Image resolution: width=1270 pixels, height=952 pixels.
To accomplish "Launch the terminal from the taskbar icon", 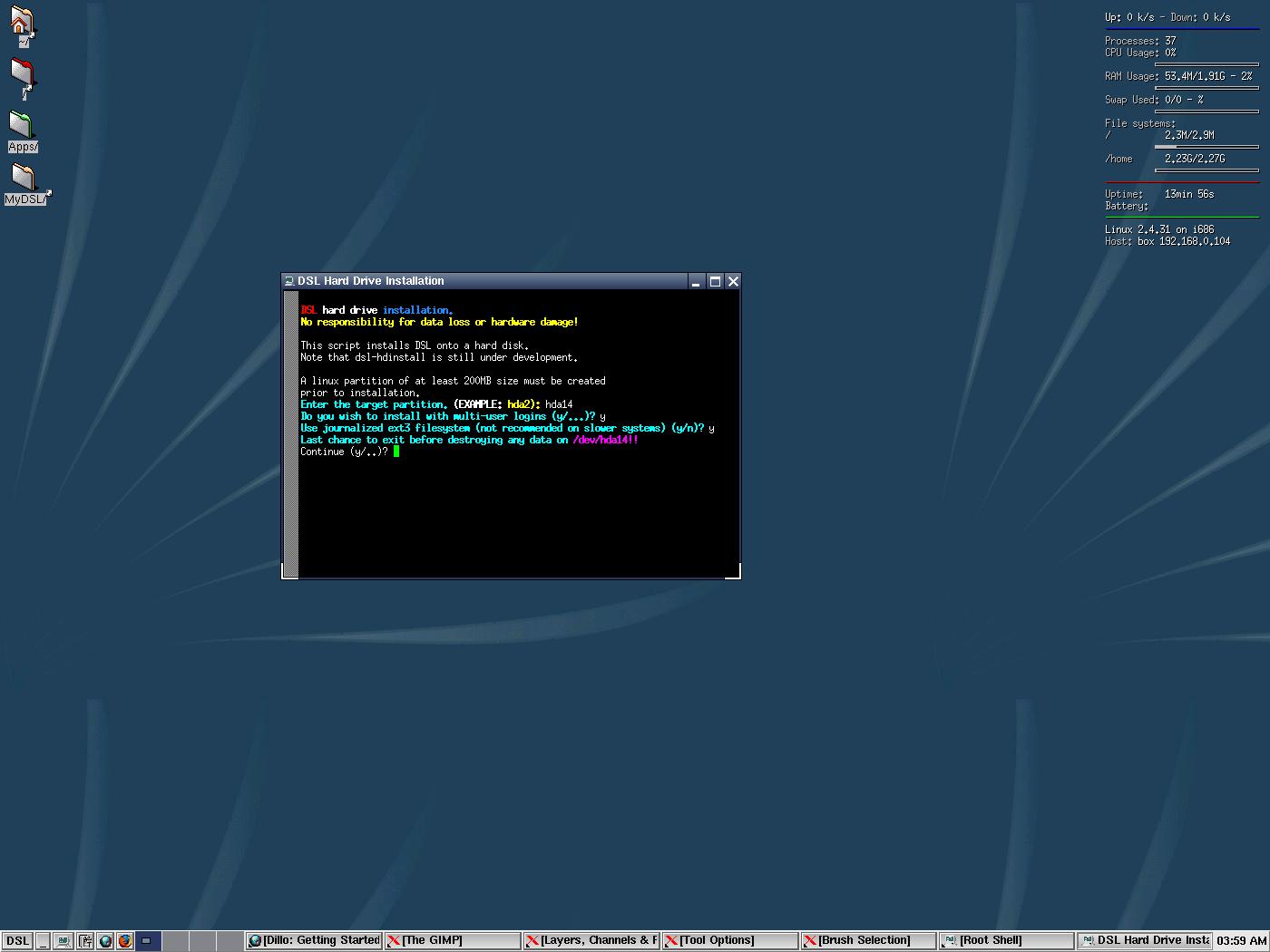I will (x=63, y=941).
